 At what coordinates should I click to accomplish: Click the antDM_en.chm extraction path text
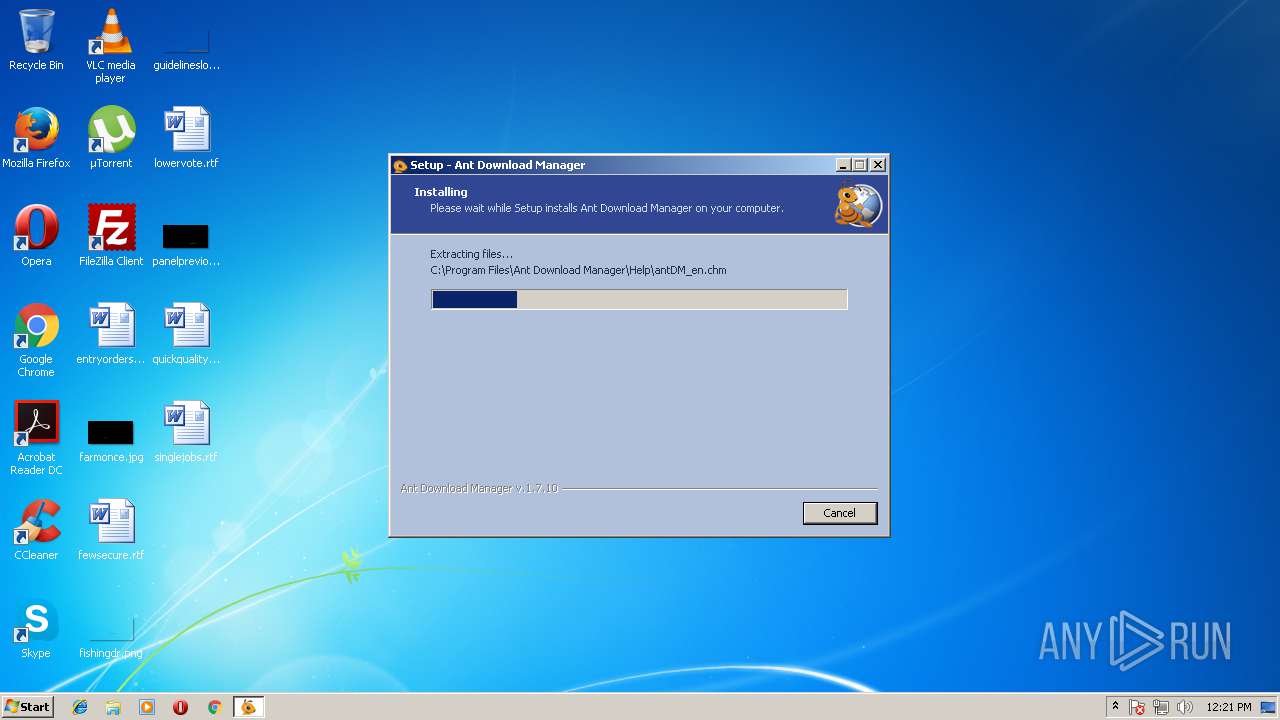pyautogui.click(x=578, y=270)
